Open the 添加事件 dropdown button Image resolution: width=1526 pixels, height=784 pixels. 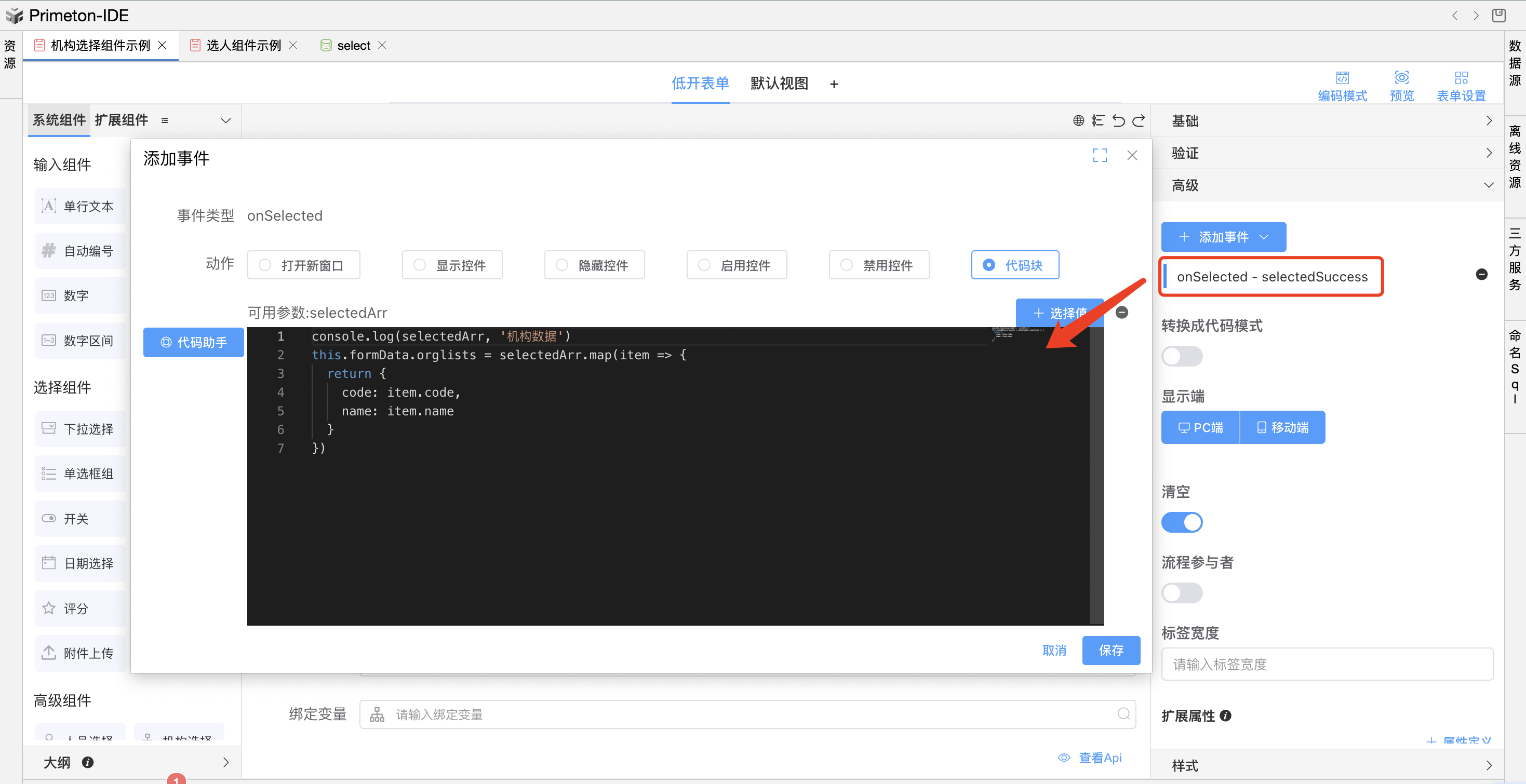coord(1223,237)
